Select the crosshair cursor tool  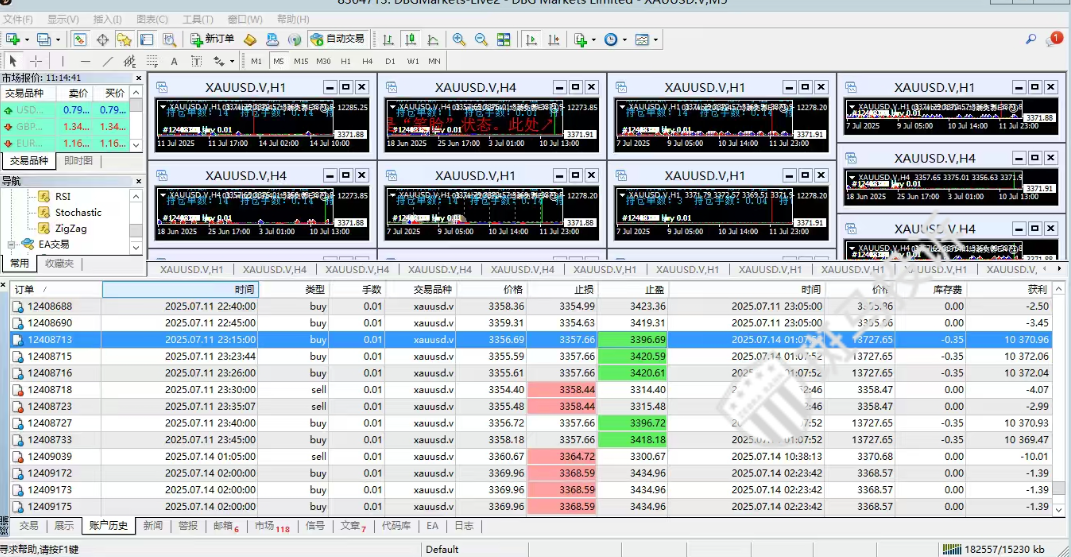(x=36, y=61)
